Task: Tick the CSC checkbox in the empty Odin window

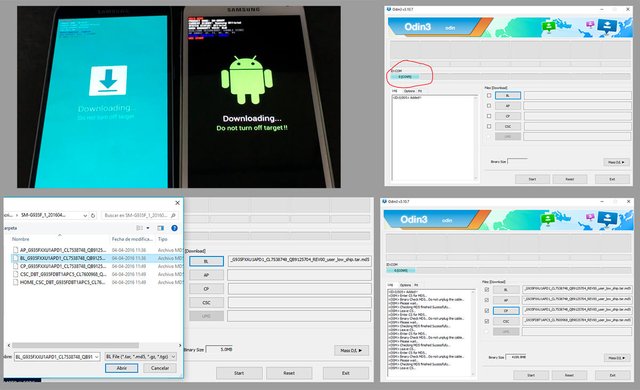Action: (489, 126)
